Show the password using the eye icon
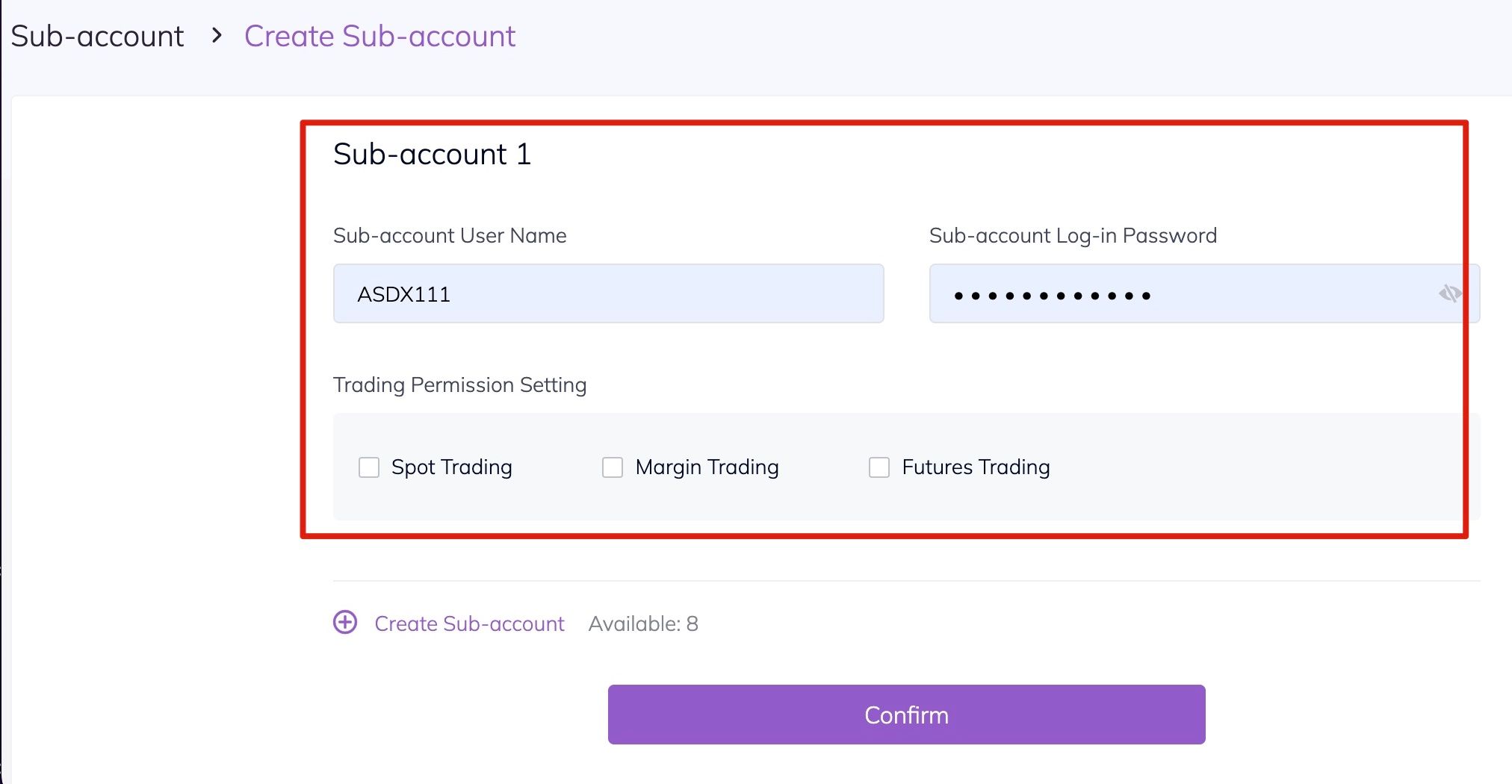 point(1450,293)
